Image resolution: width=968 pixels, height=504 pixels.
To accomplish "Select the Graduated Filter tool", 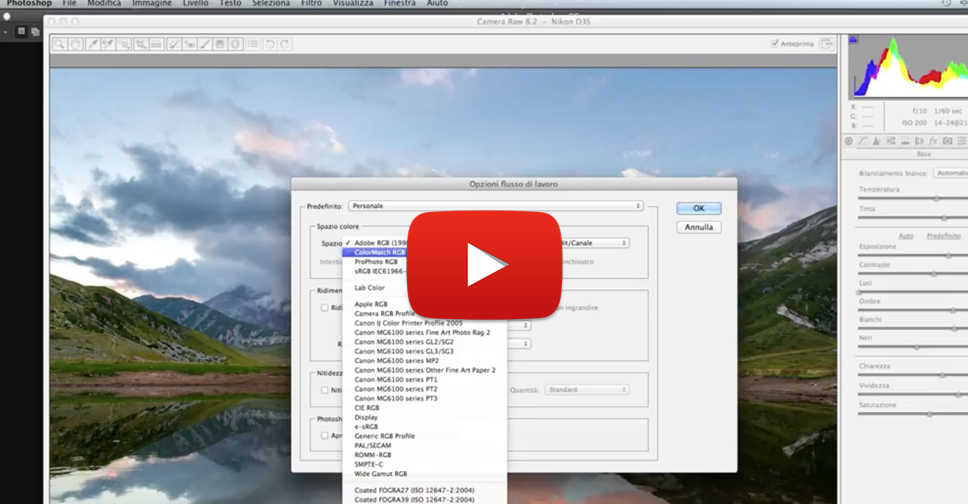I will [x=220, y=44].
